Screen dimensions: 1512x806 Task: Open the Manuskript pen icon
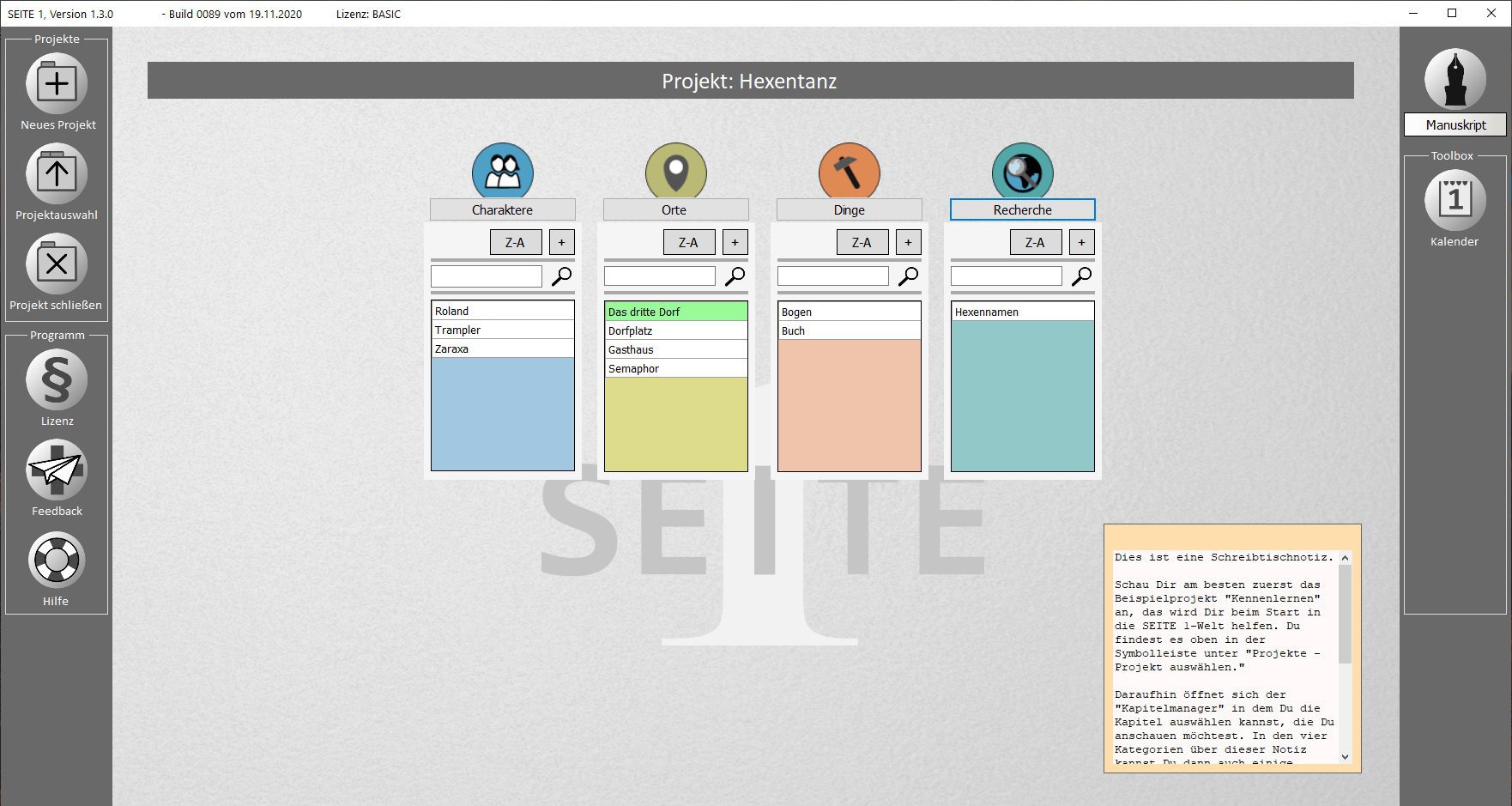click(x=1455, y=80)
